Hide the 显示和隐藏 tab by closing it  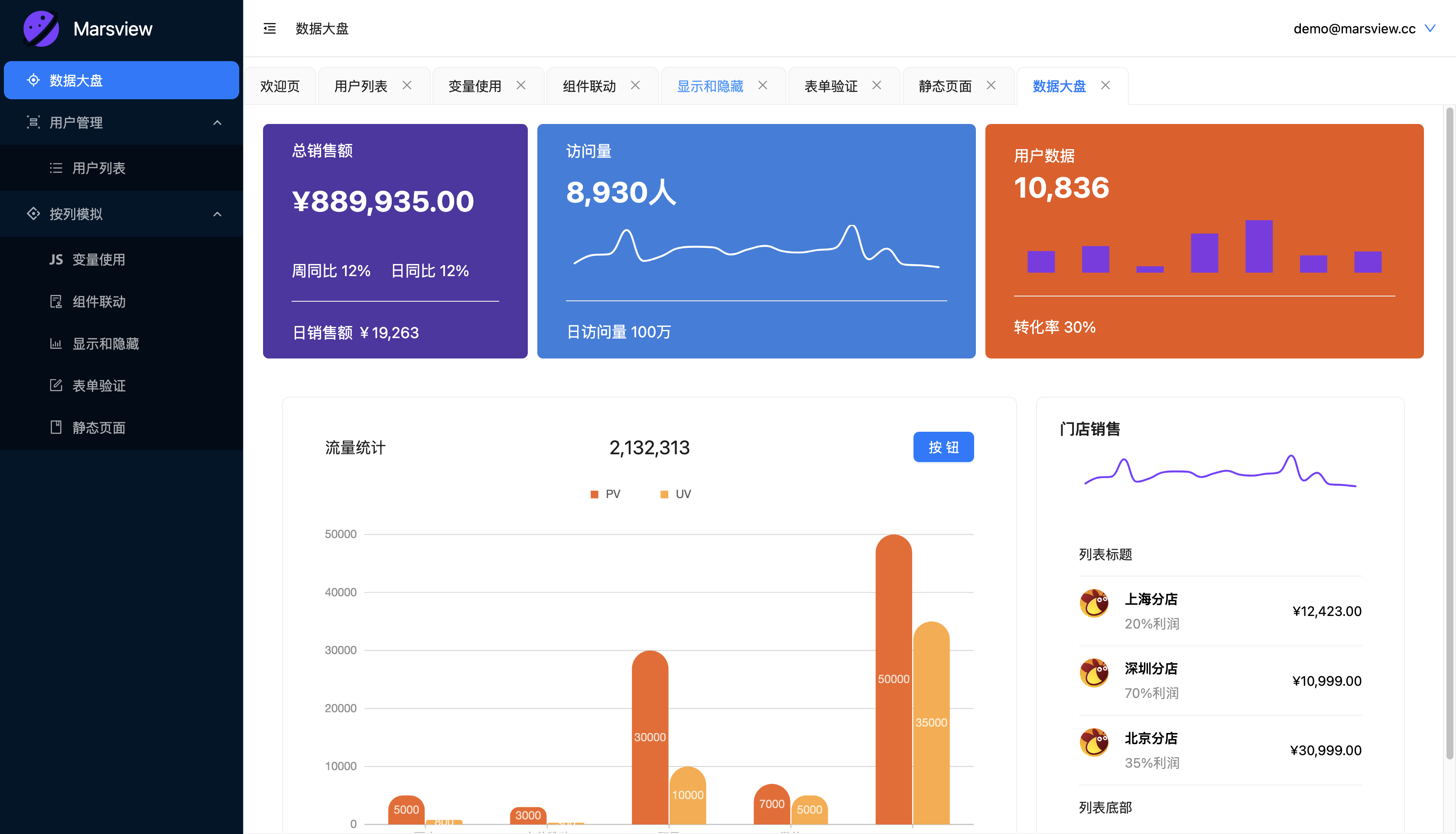point(763,85)
